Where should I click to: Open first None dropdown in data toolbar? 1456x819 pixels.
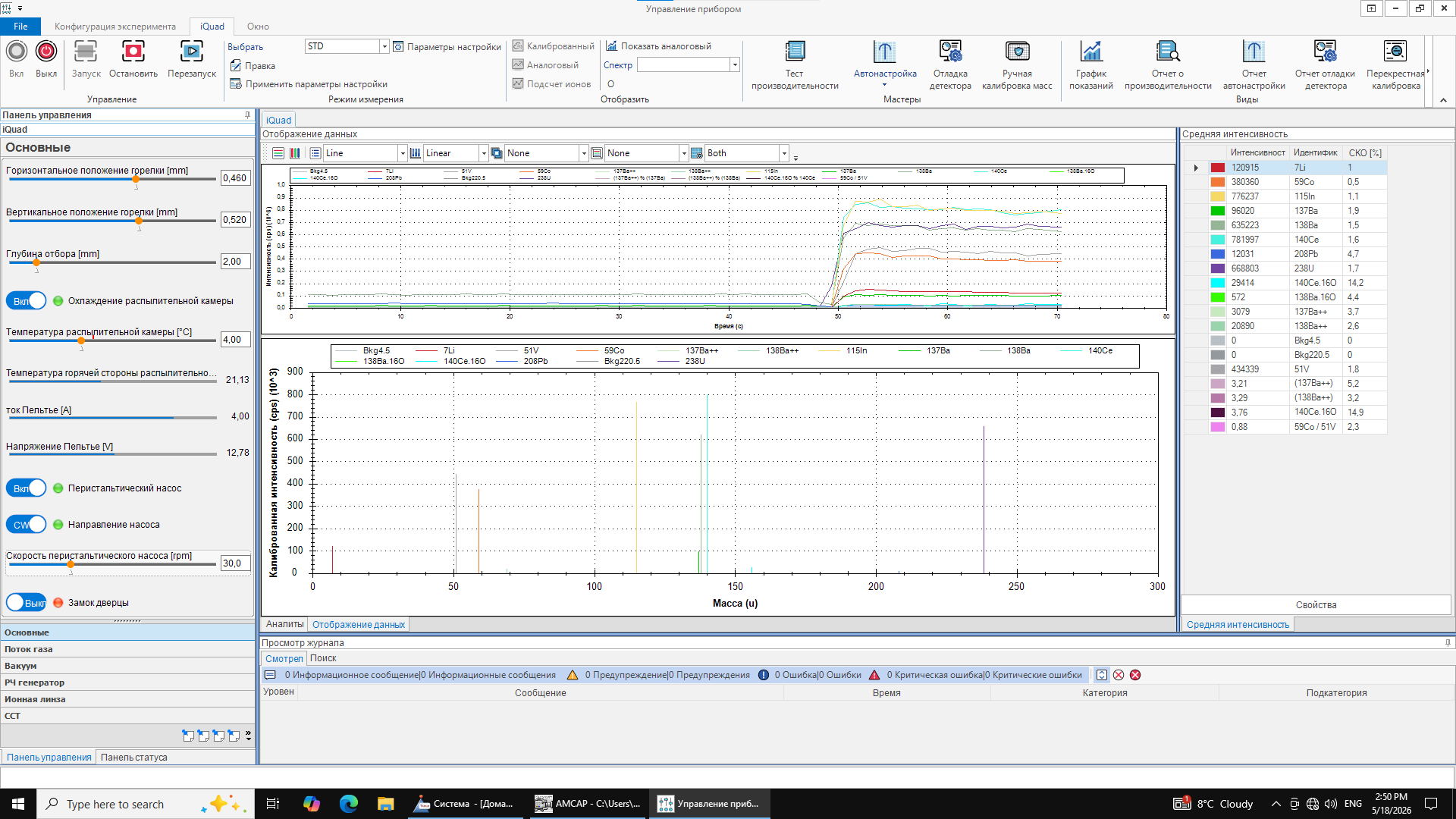584,153
